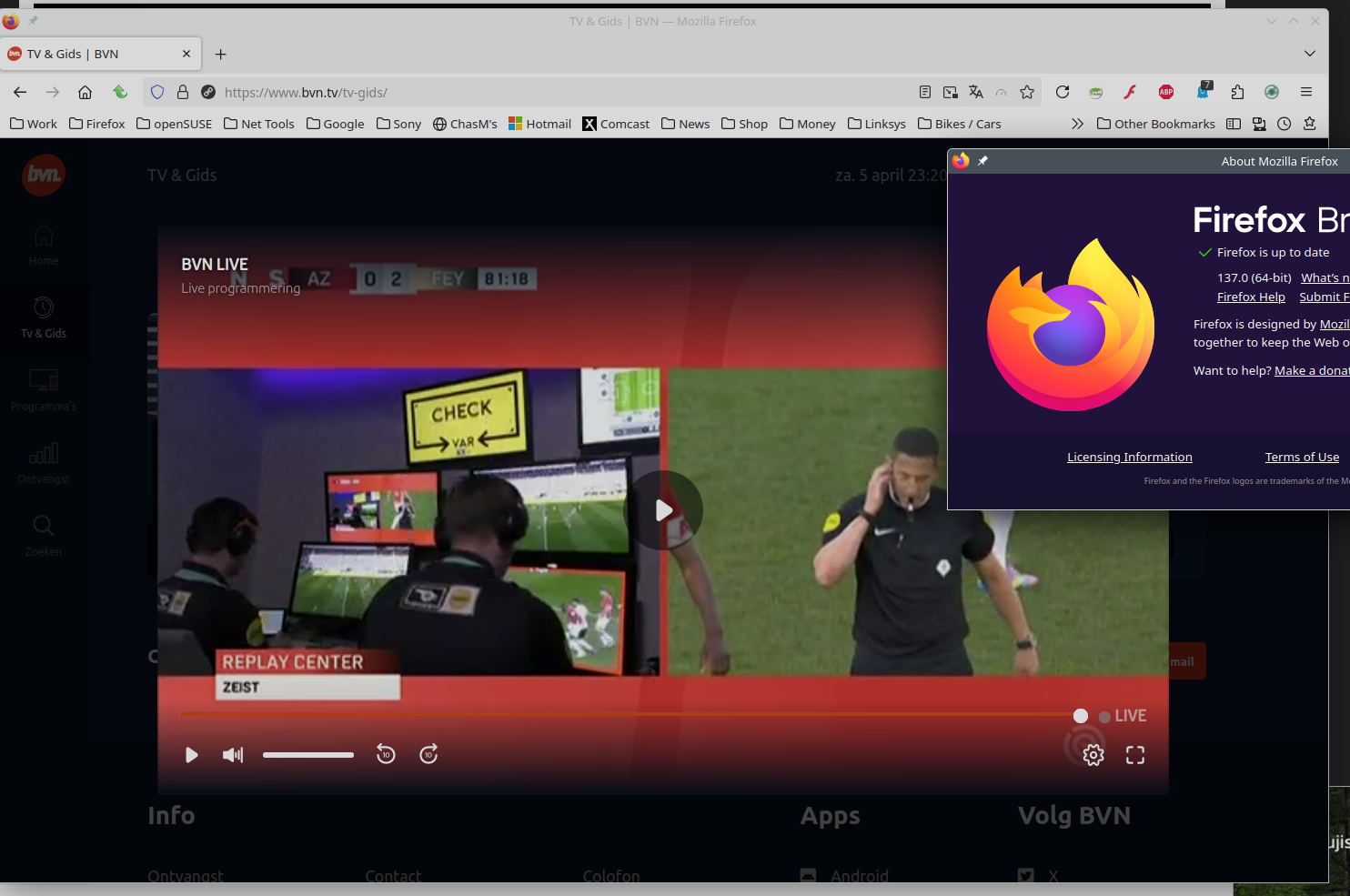Open Tv & Gids in the BVN sidebar
This screenshot has height=896, width=1350.
44,318
